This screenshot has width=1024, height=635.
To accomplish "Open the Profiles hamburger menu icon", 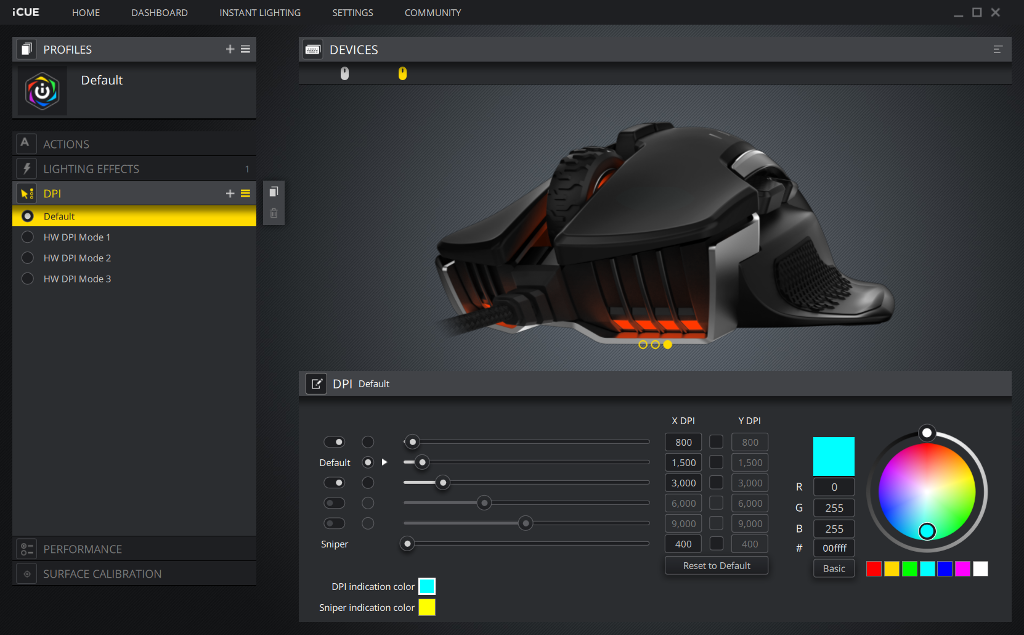I will tap(246, 49).
